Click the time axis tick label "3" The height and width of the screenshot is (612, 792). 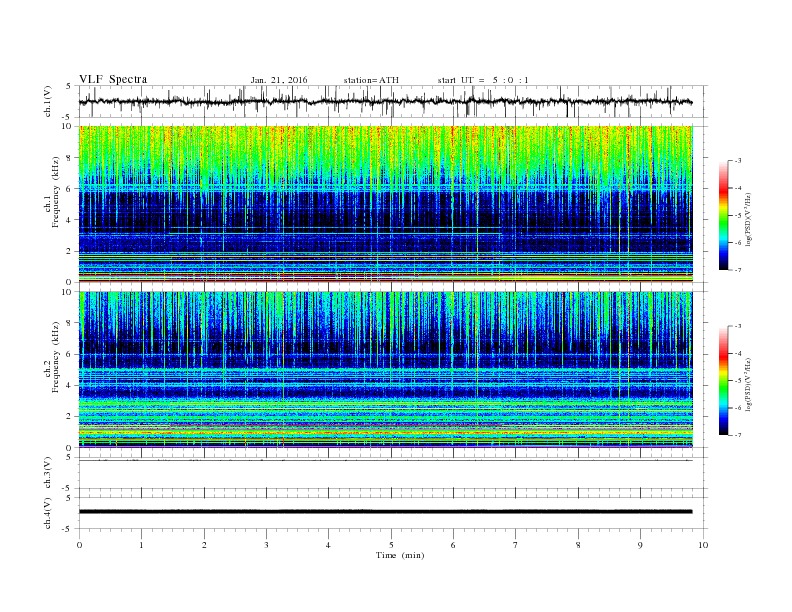pyautogui.click(x=266, y=545)
